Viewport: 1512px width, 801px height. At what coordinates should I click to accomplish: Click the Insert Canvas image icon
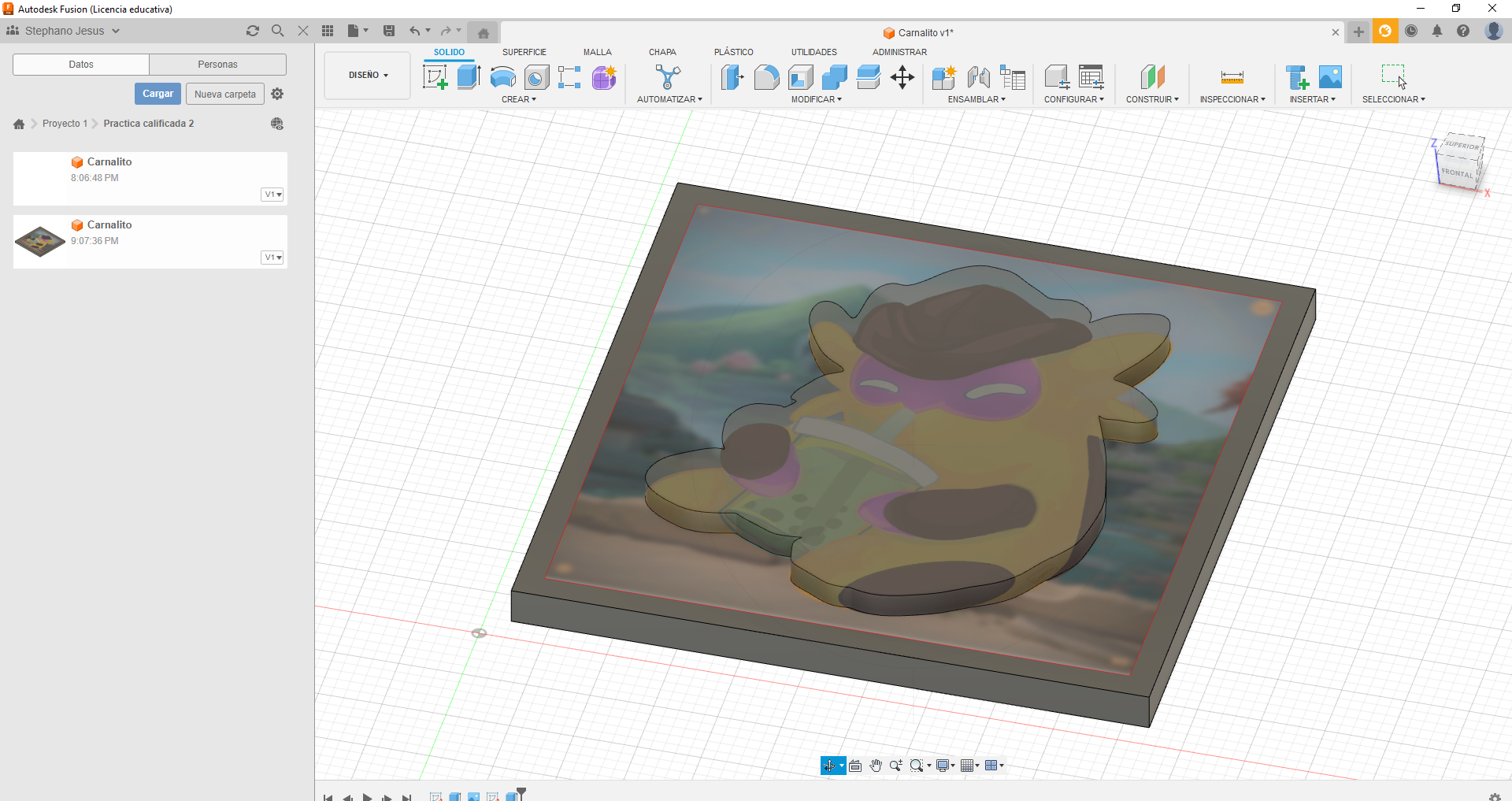1330,77
